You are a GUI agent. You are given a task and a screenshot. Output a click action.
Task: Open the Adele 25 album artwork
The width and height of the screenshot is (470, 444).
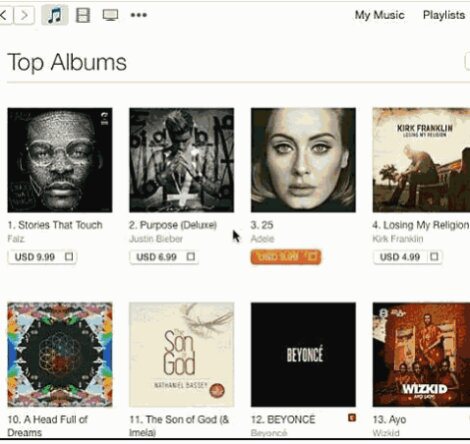[303, 160]
